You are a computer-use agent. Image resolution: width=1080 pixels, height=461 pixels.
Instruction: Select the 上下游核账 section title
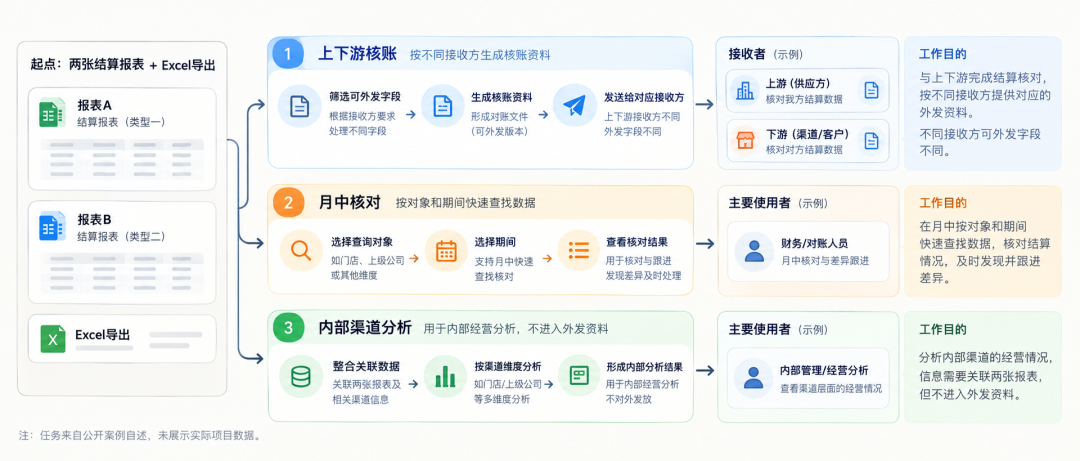[x=357, y=54]
